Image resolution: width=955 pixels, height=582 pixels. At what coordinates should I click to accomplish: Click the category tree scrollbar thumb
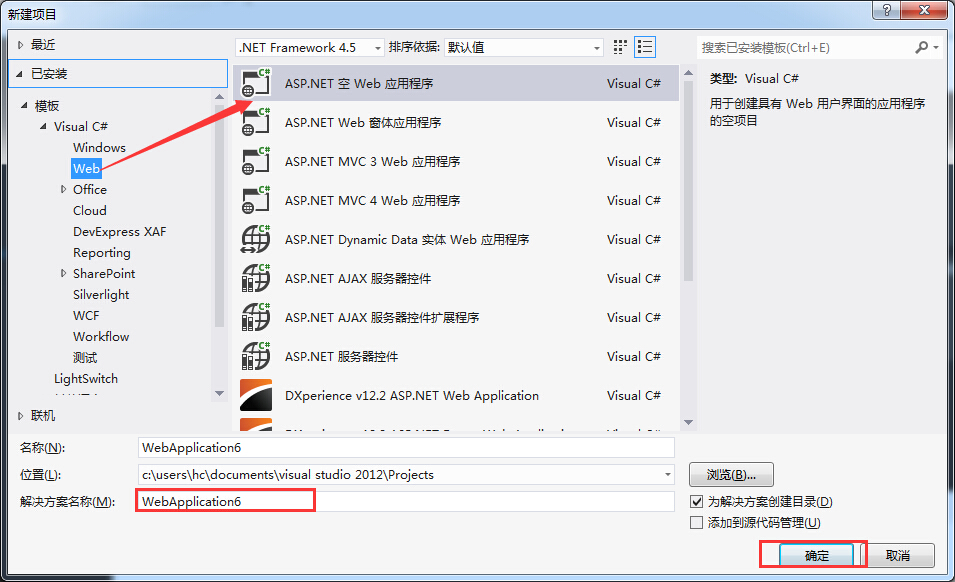pyautogui.click(x=220, y=216)
